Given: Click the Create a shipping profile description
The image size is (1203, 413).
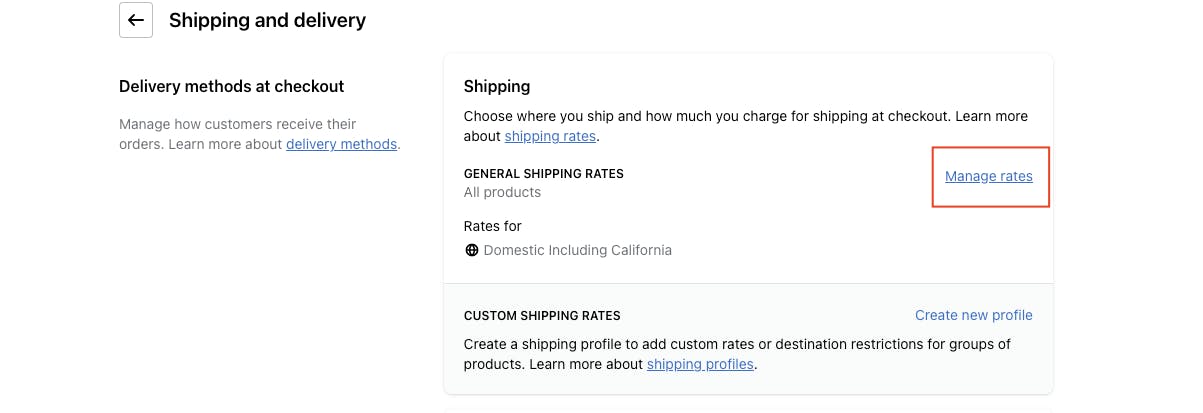Looking at the screenshot, I should 737,354.
